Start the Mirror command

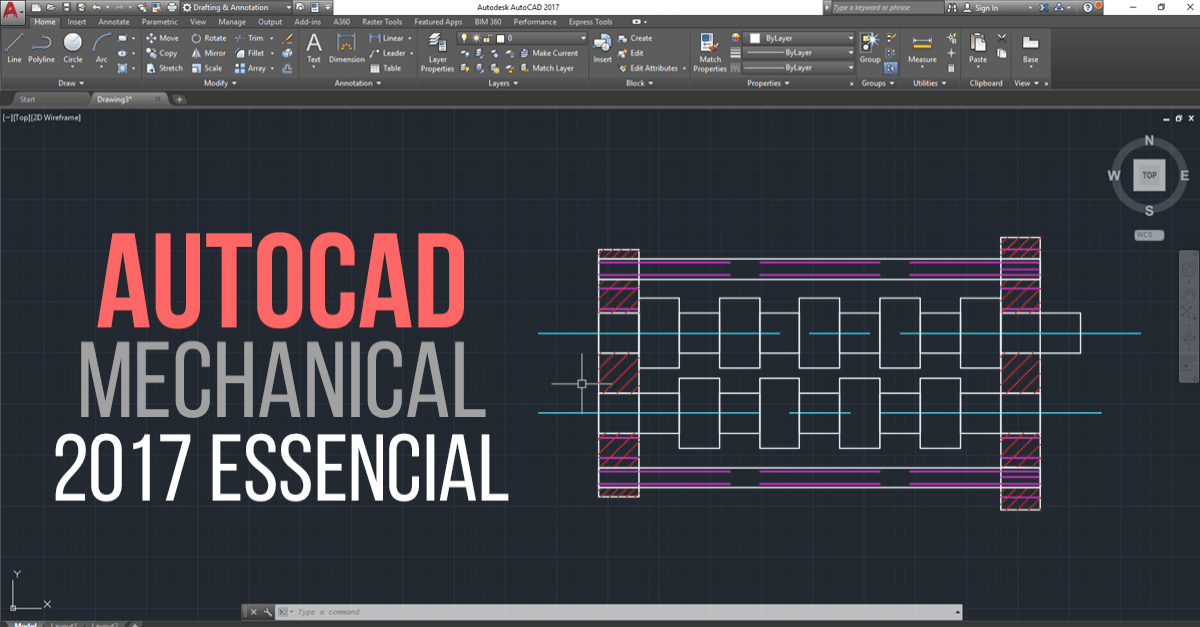pos(208,53)
